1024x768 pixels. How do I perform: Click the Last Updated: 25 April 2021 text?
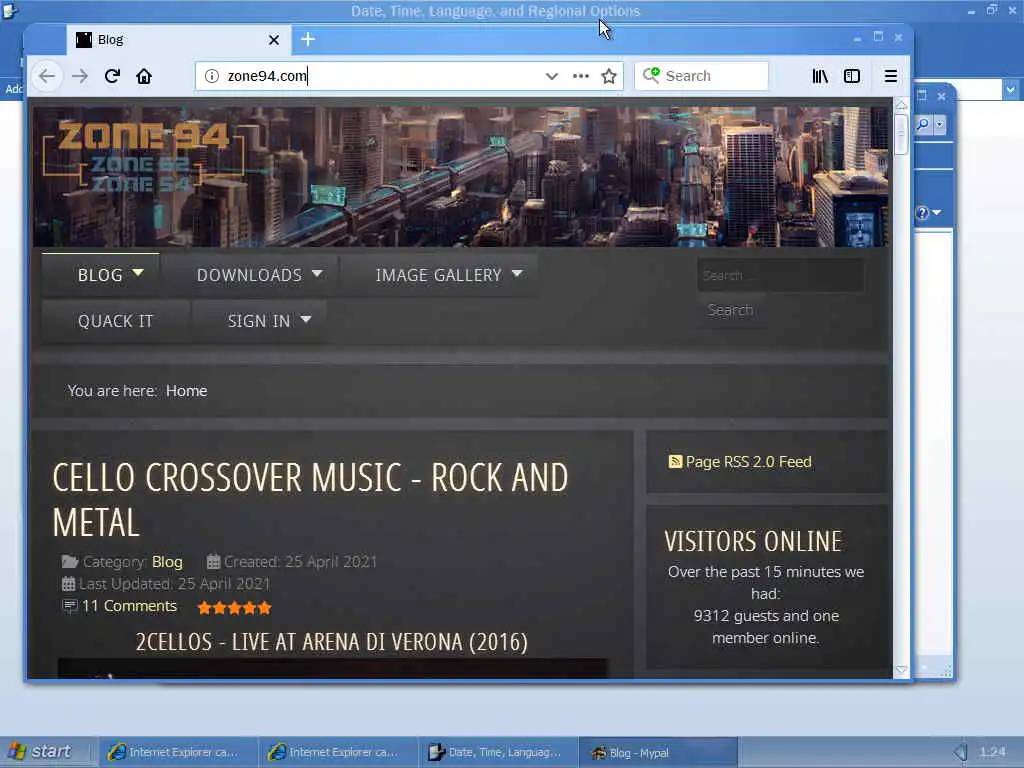point(174,584)
